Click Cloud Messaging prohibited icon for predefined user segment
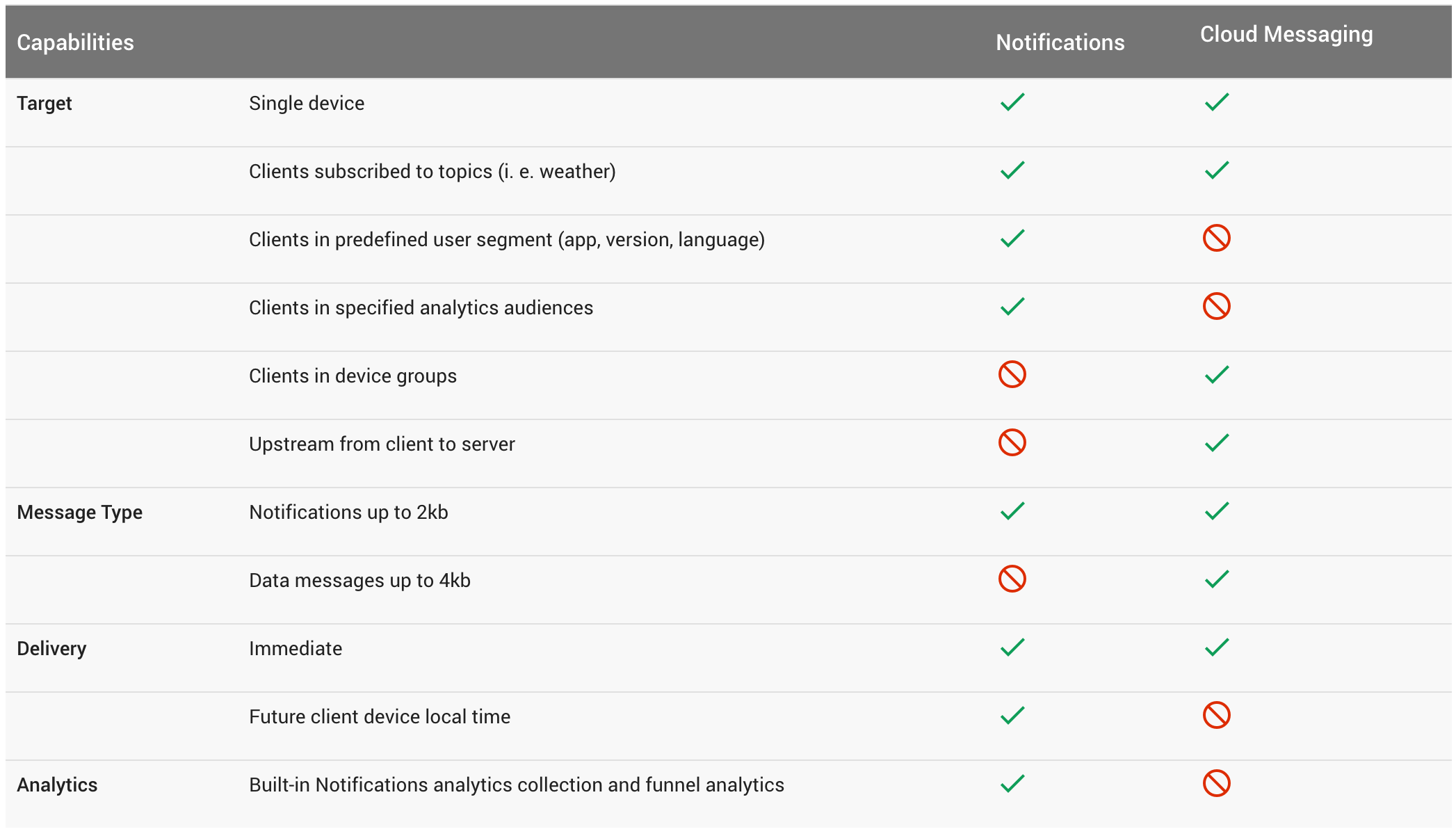Image resolution: width=1456 pixels, height=836 pixels. 1216,239
